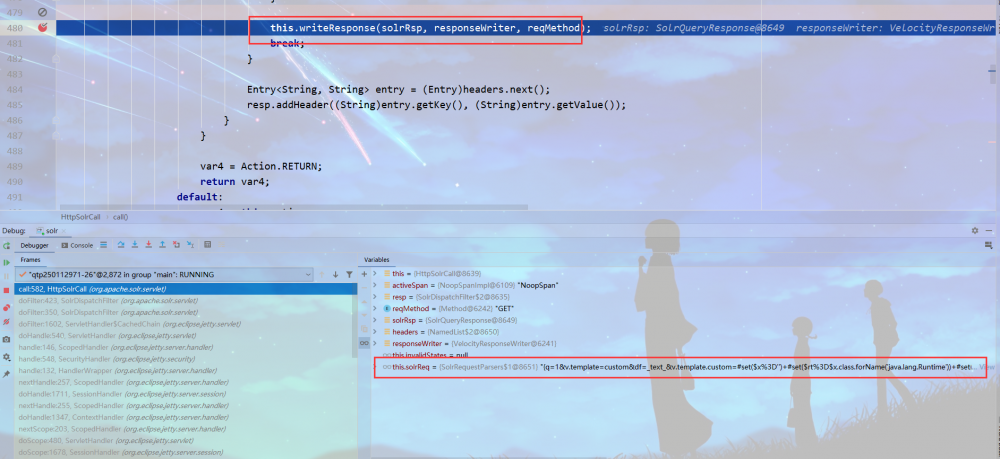
Task: Hide the Debug tool window
Action: 989,230
